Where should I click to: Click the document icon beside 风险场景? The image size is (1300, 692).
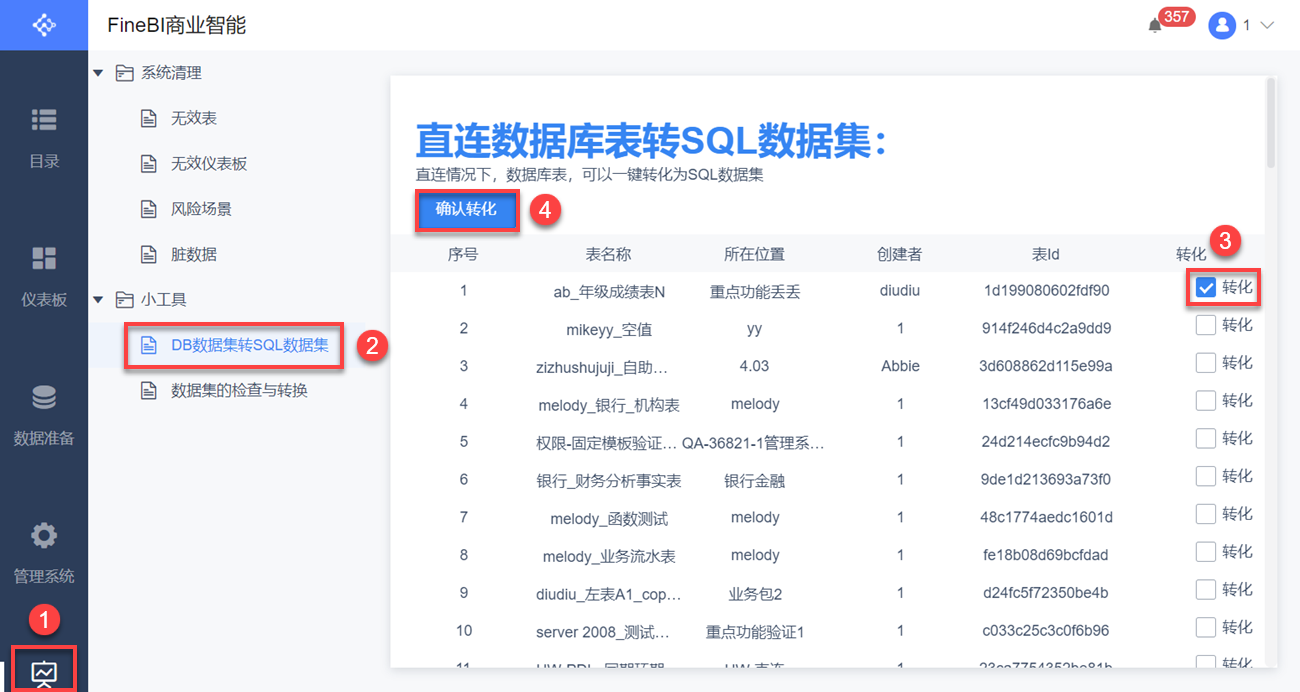(149, 209)
